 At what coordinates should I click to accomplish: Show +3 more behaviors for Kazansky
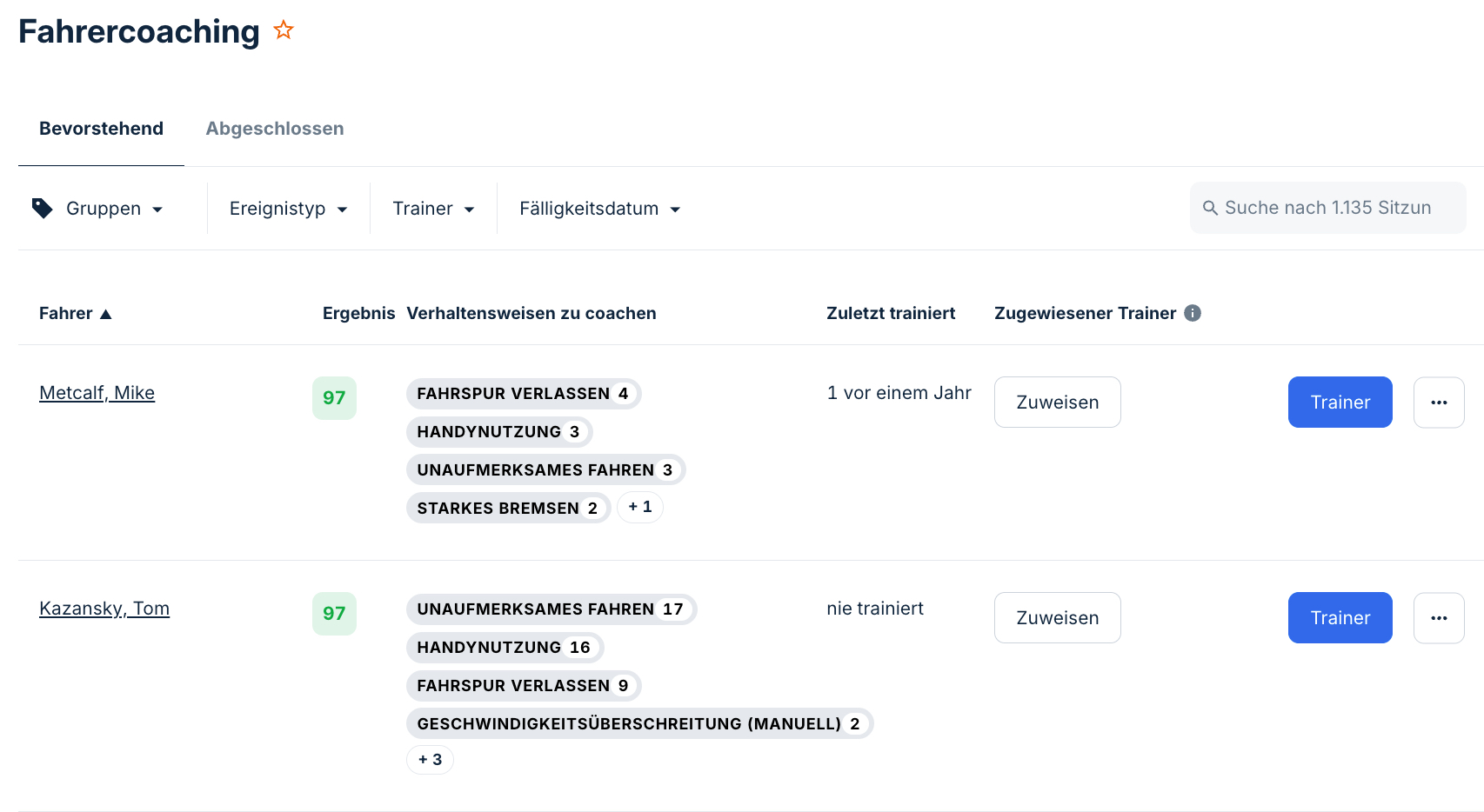pos(430,759)
